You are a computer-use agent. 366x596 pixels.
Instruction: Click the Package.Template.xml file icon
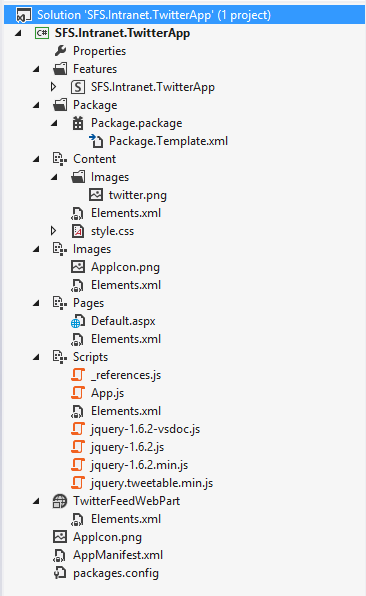point(96,141)
